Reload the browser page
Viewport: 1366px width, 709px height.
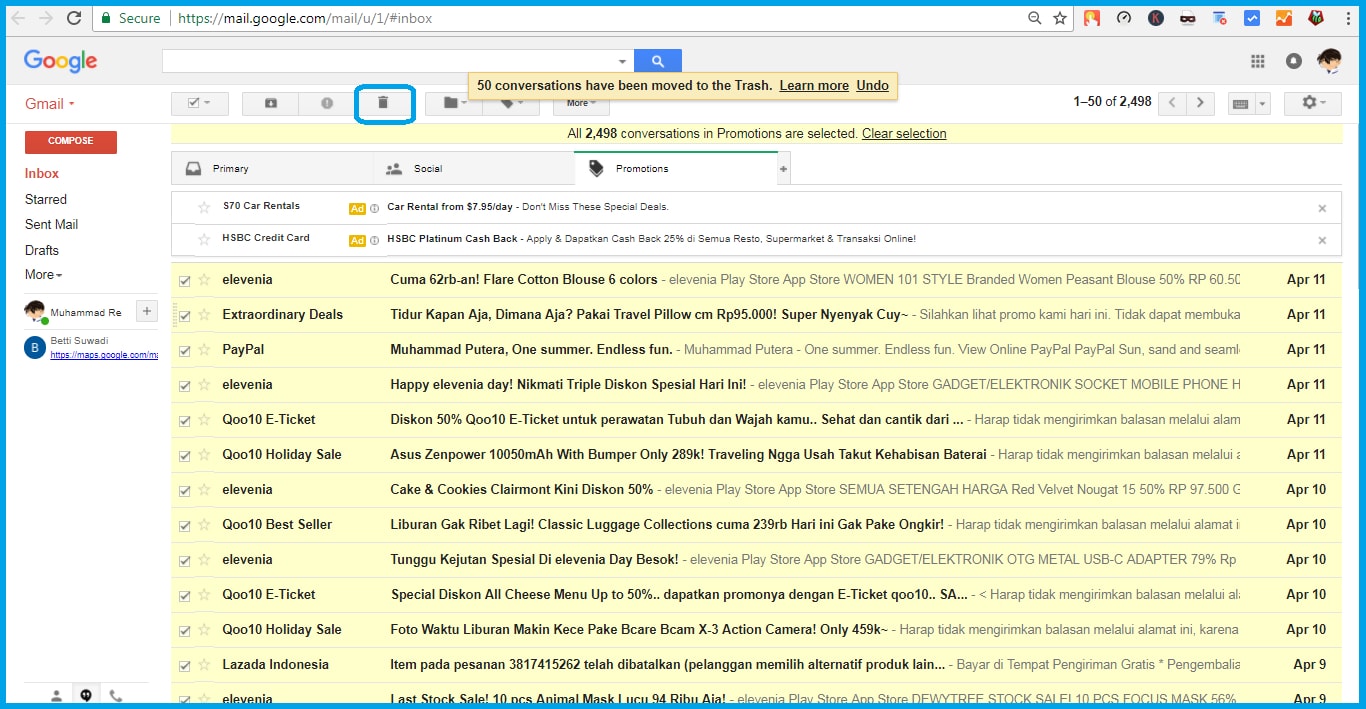[74, 18]
